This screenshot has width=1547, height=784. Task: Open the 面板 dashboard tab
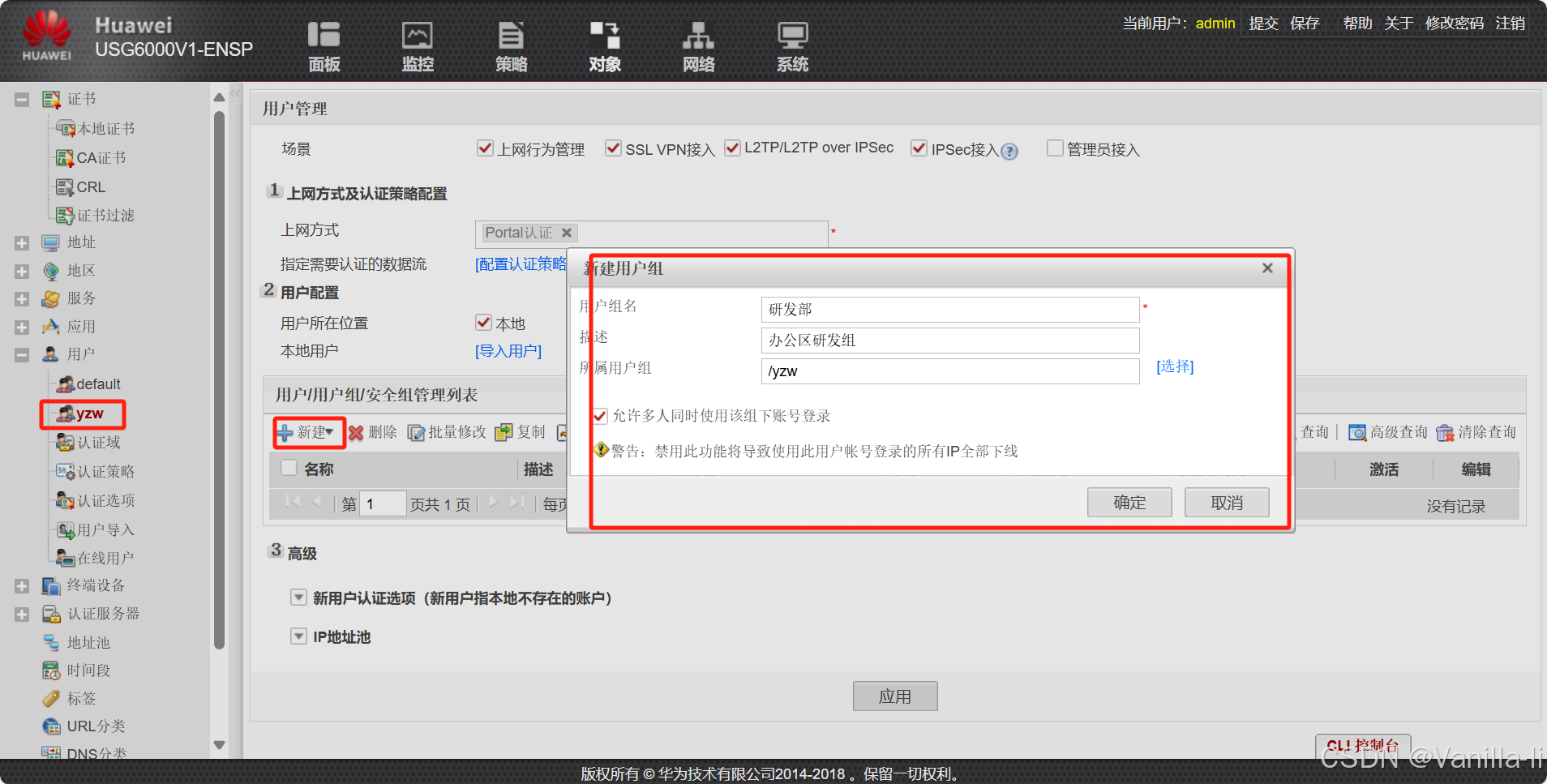click(x=324, y=47)
